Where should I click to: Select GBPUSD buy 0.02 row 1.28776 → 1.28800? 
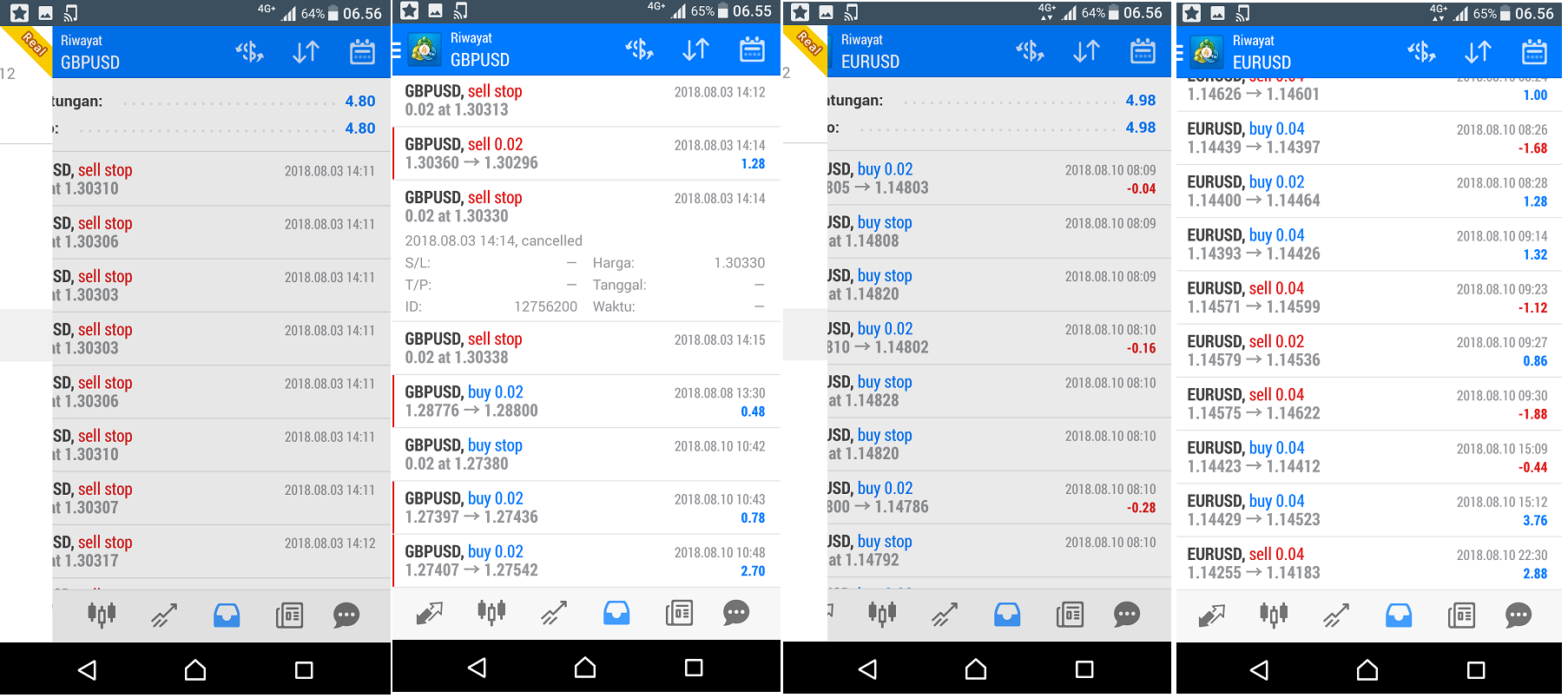point(586,401)
